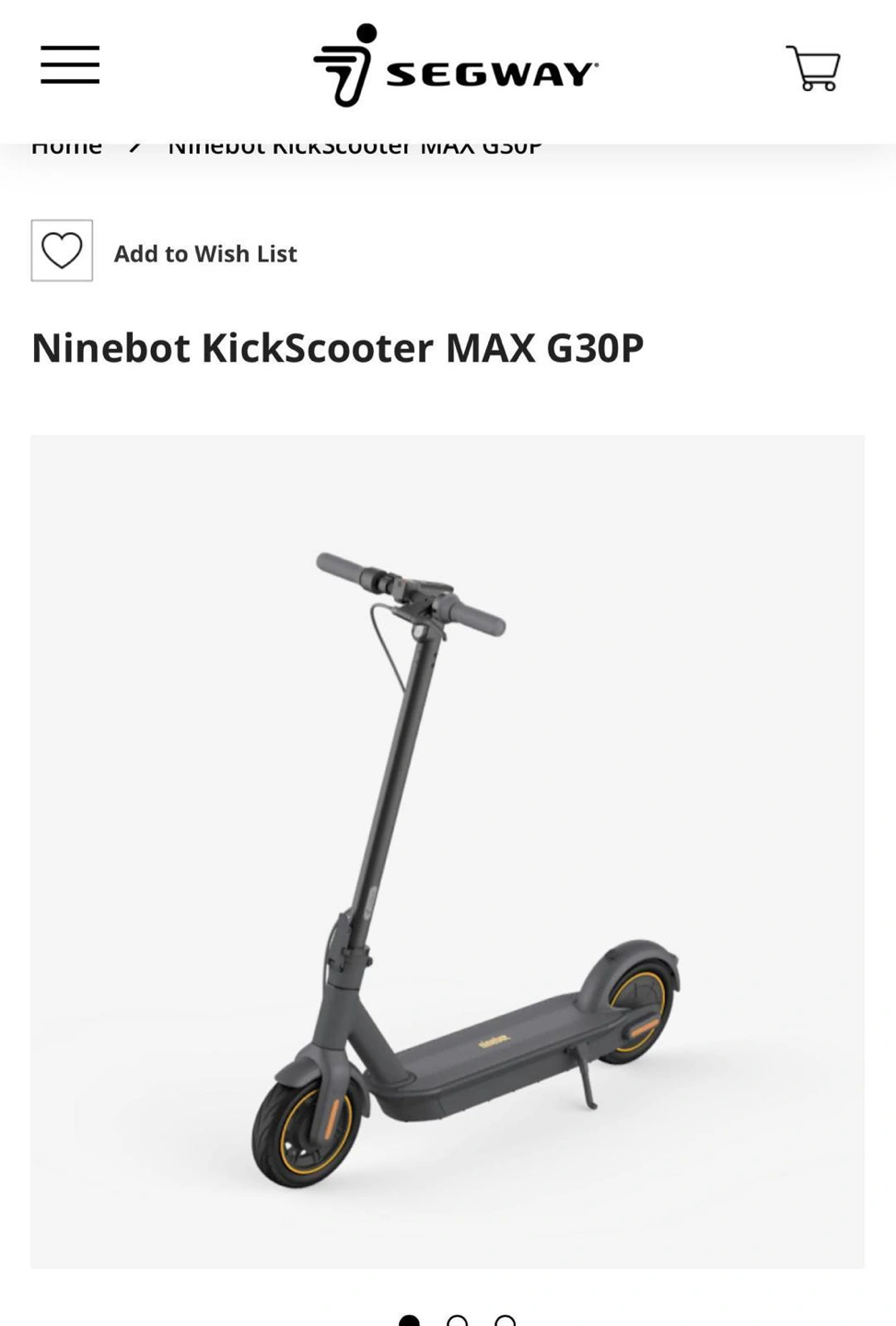Click the Ninebot KickScooter MAX G30P heading
This screenshot has width=896, height=1326.
[338, 348]
